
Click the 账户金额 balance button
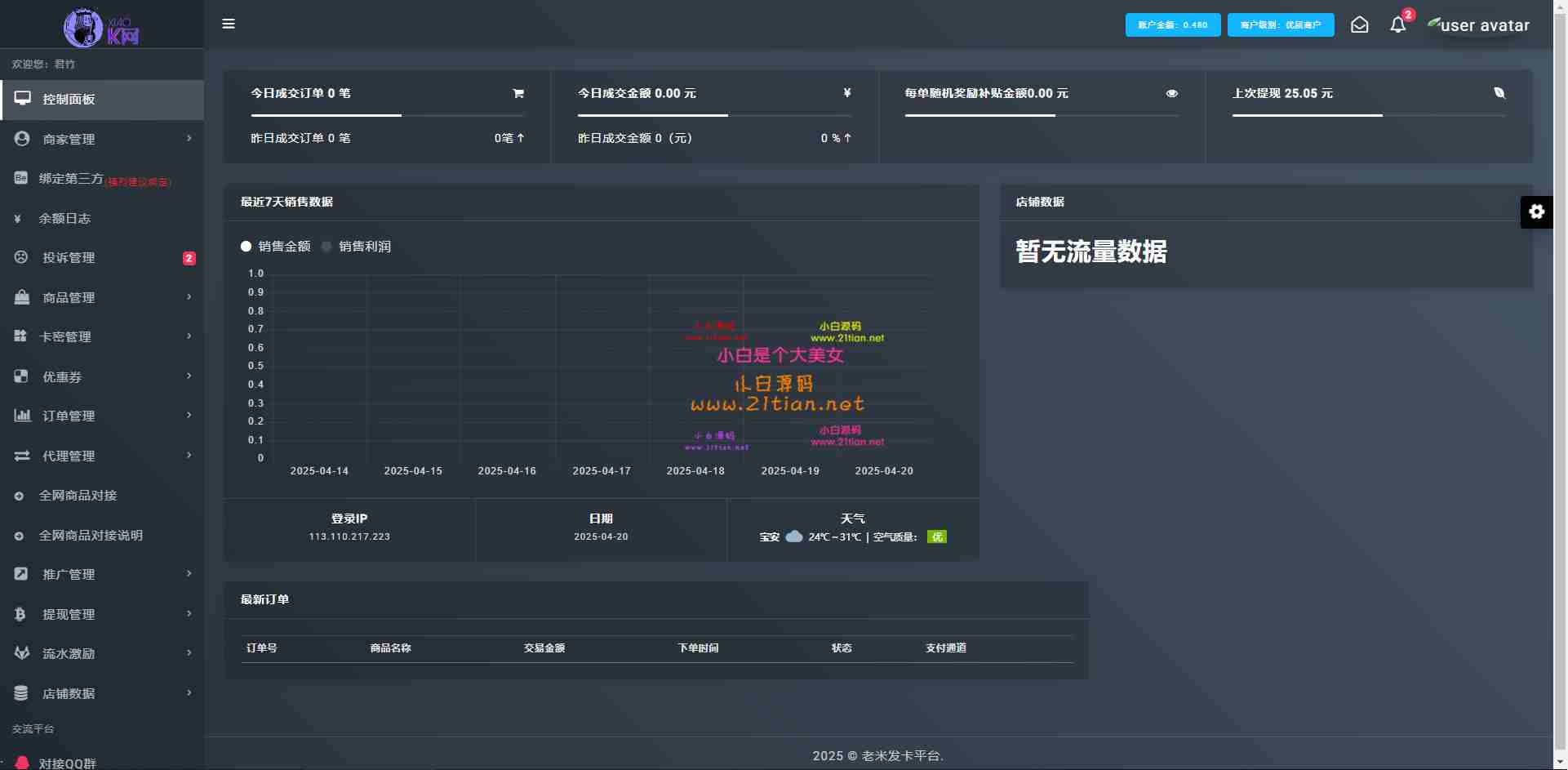point(1173,24)
